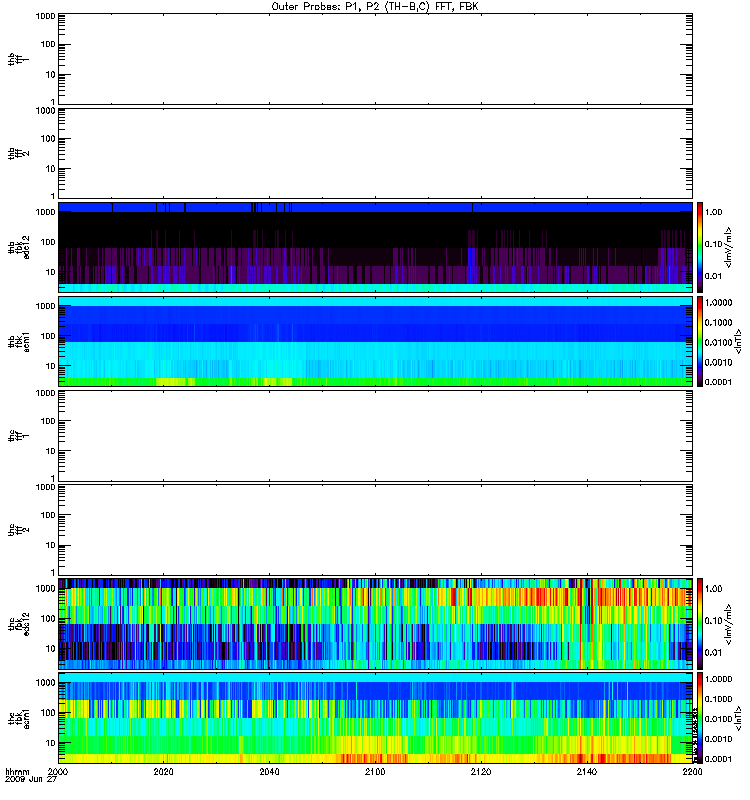Click the thb fbk scm1 spectrogram panel

click(375, 341)
